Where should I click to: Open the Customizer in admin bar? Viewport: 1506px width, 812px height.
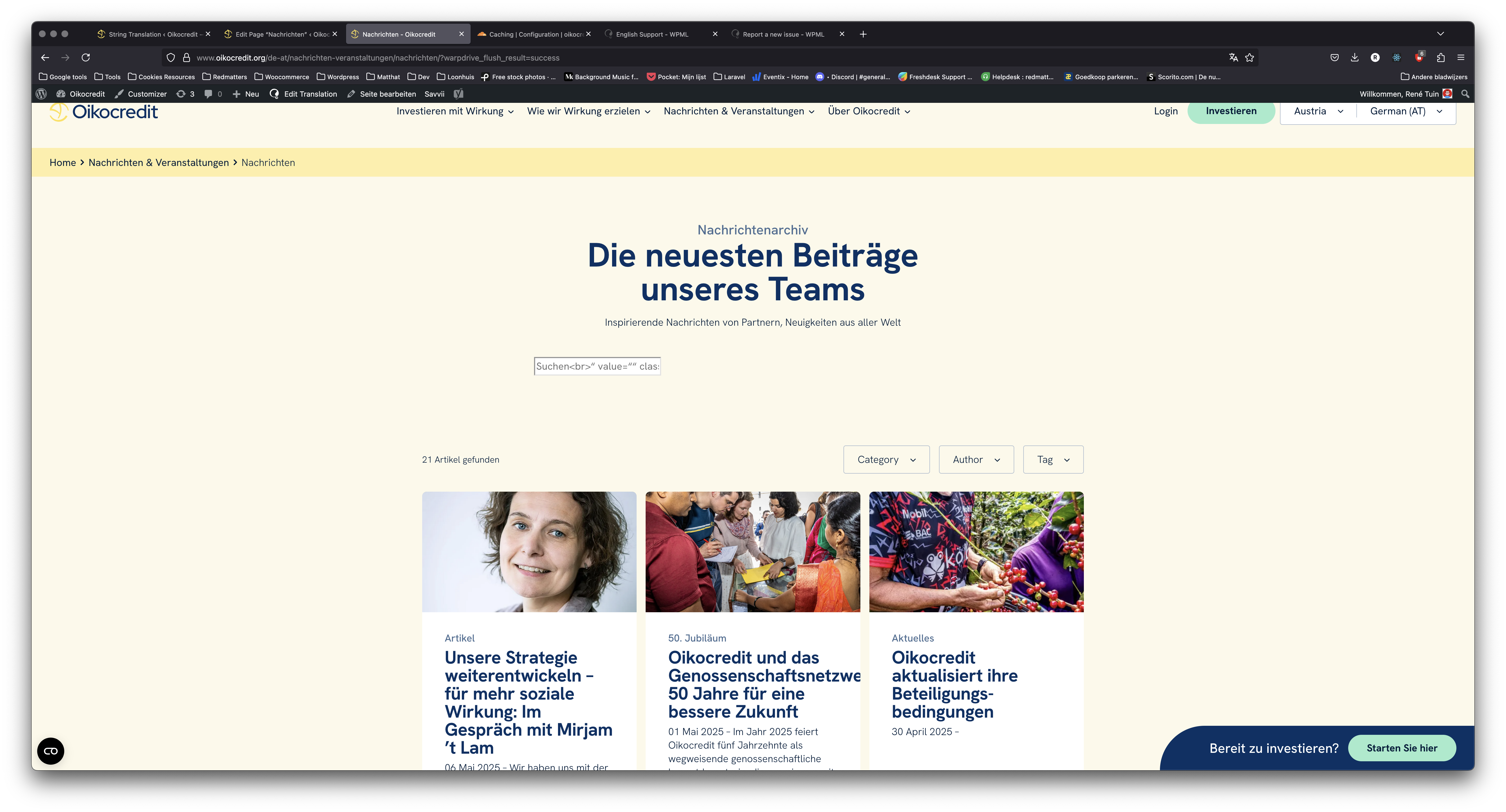pyautogui.click(x=141, y=94)
